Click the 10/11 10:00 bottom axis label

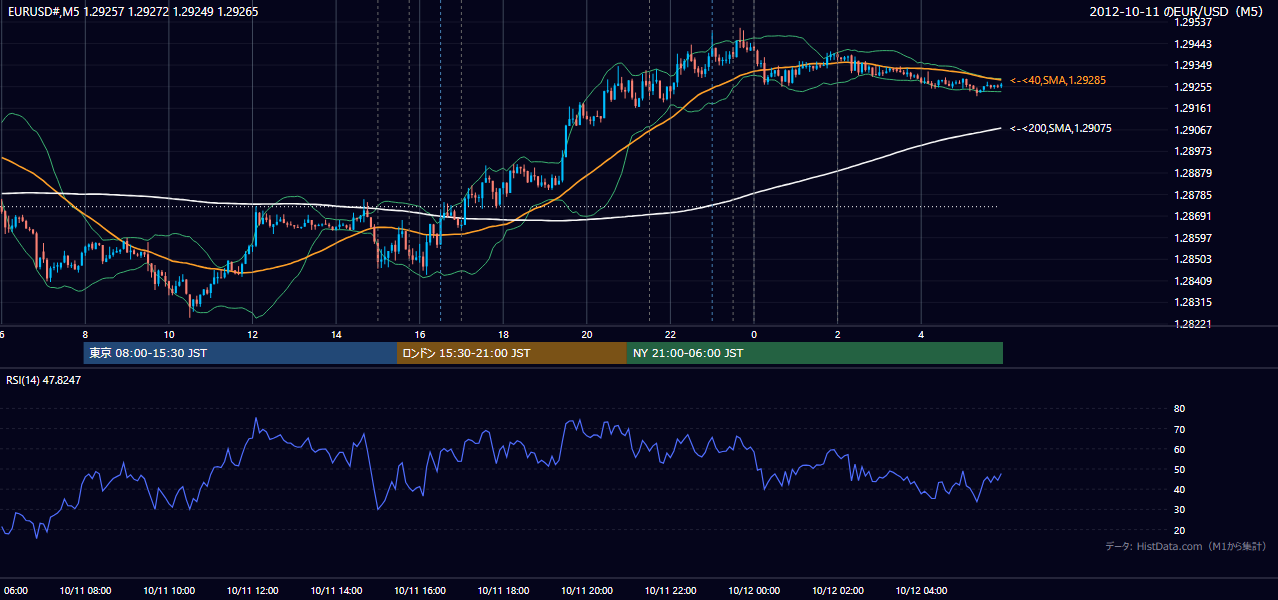169,591
